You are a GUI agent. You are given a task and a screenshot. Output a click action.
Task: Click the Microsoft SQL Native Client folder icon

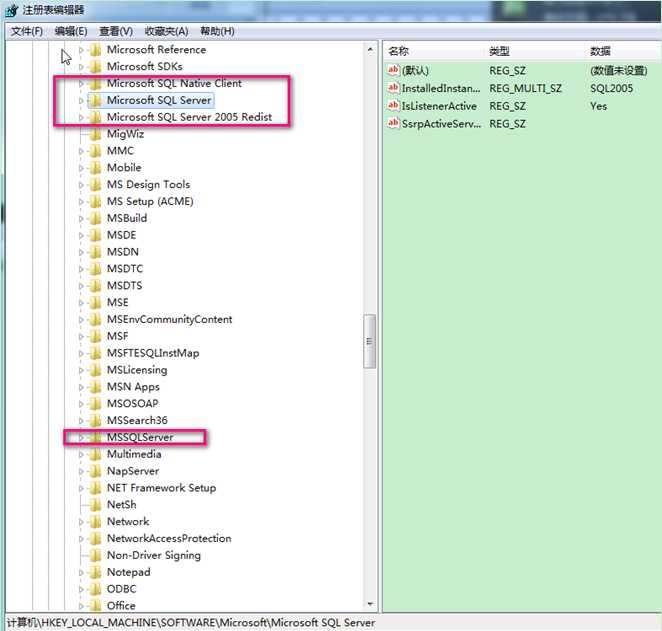(96, 84)
